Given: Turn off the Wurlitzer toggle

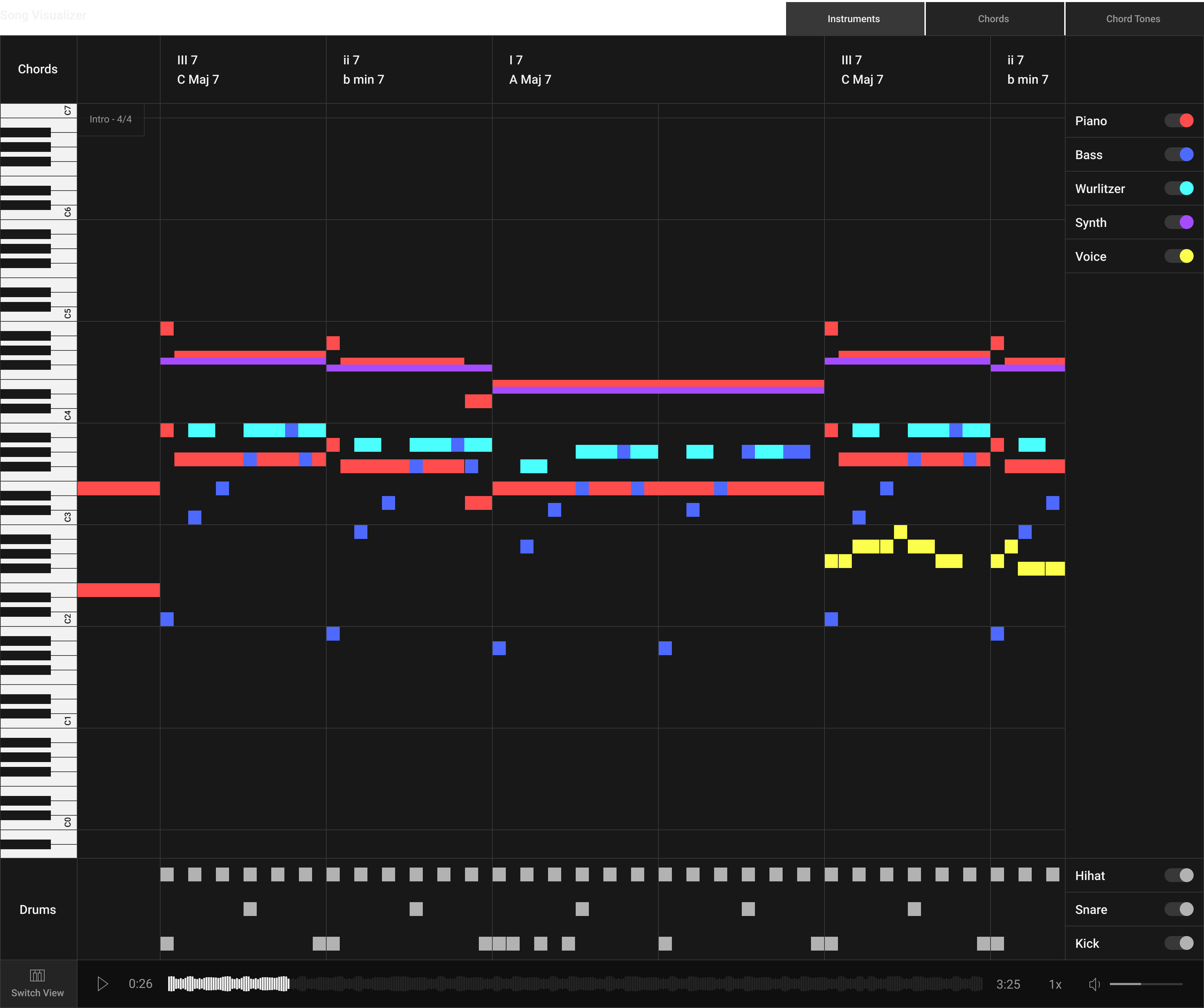Looking at the screenshot, I should (x=1179, y=188).
